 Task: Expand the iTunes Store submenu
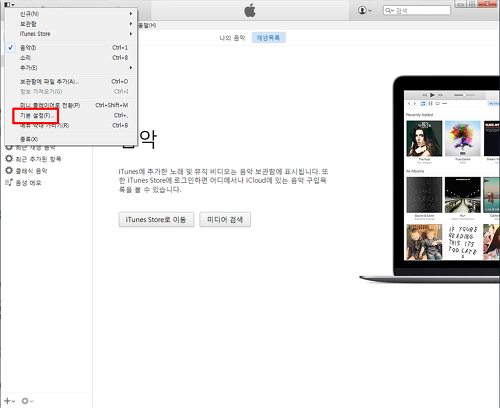(71, 34)
